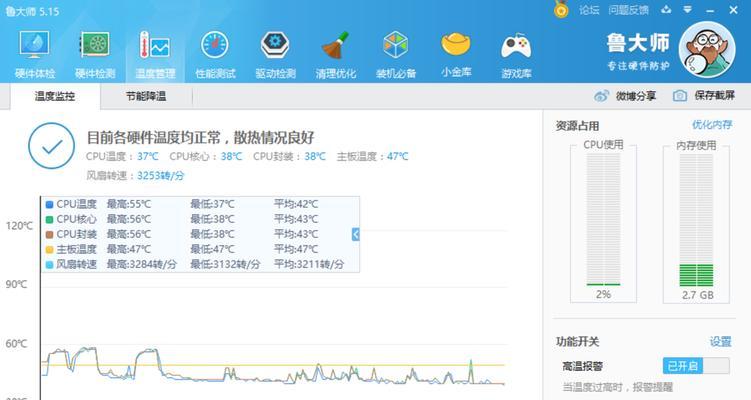Screen dimensions: 751x400
Task: Click 内存使用 memory usage meter
Action: pyautogui.click(x=696, y=219)
